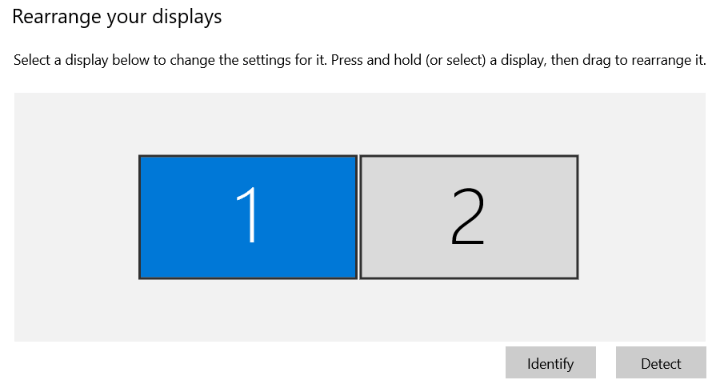Switch settings focus to the first monitor

tap(248, 217)
